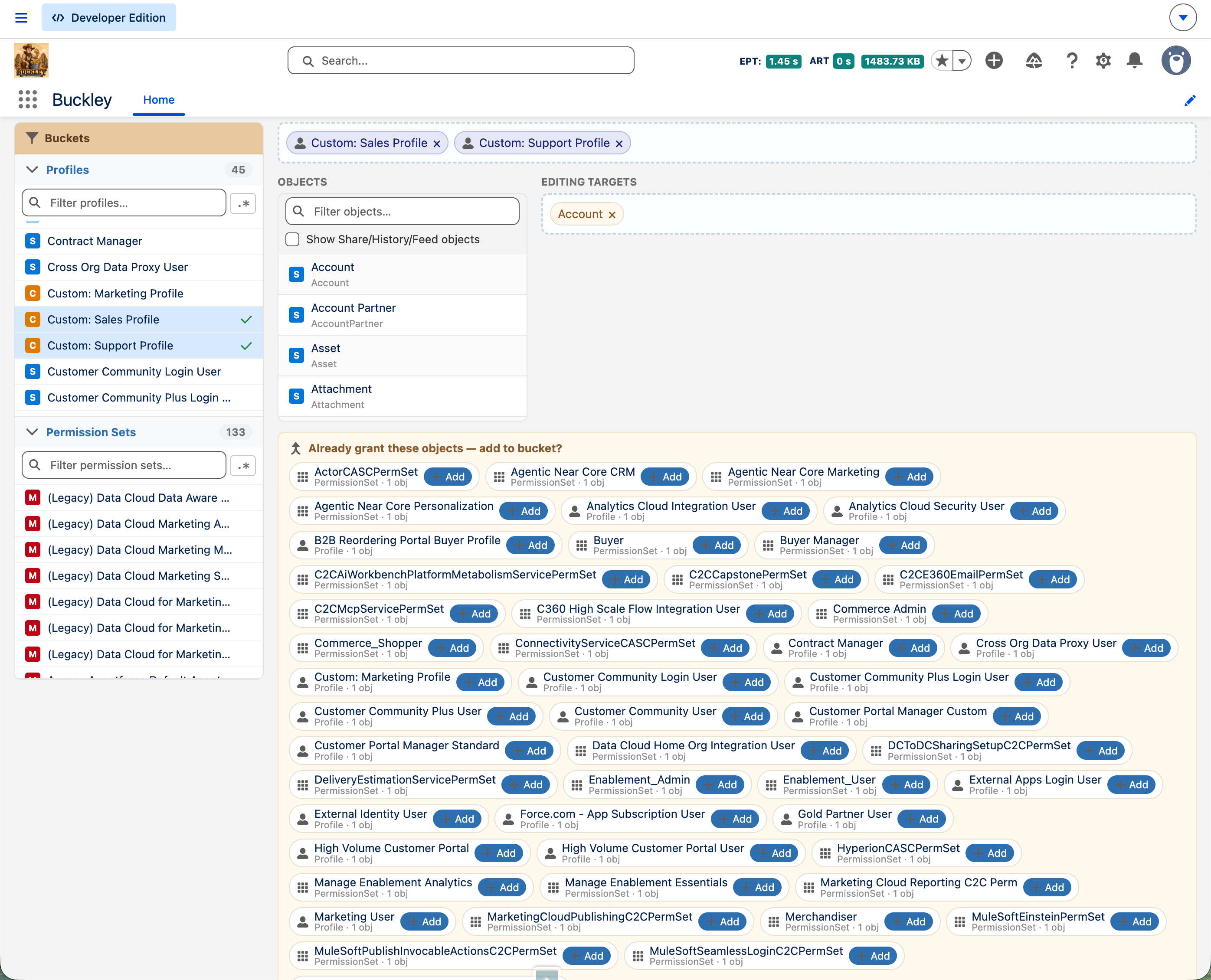The width and height of the screenshot is (1211, 980).
Task: Open the favorites list dropdown arrow
Action: click(962, 60)
